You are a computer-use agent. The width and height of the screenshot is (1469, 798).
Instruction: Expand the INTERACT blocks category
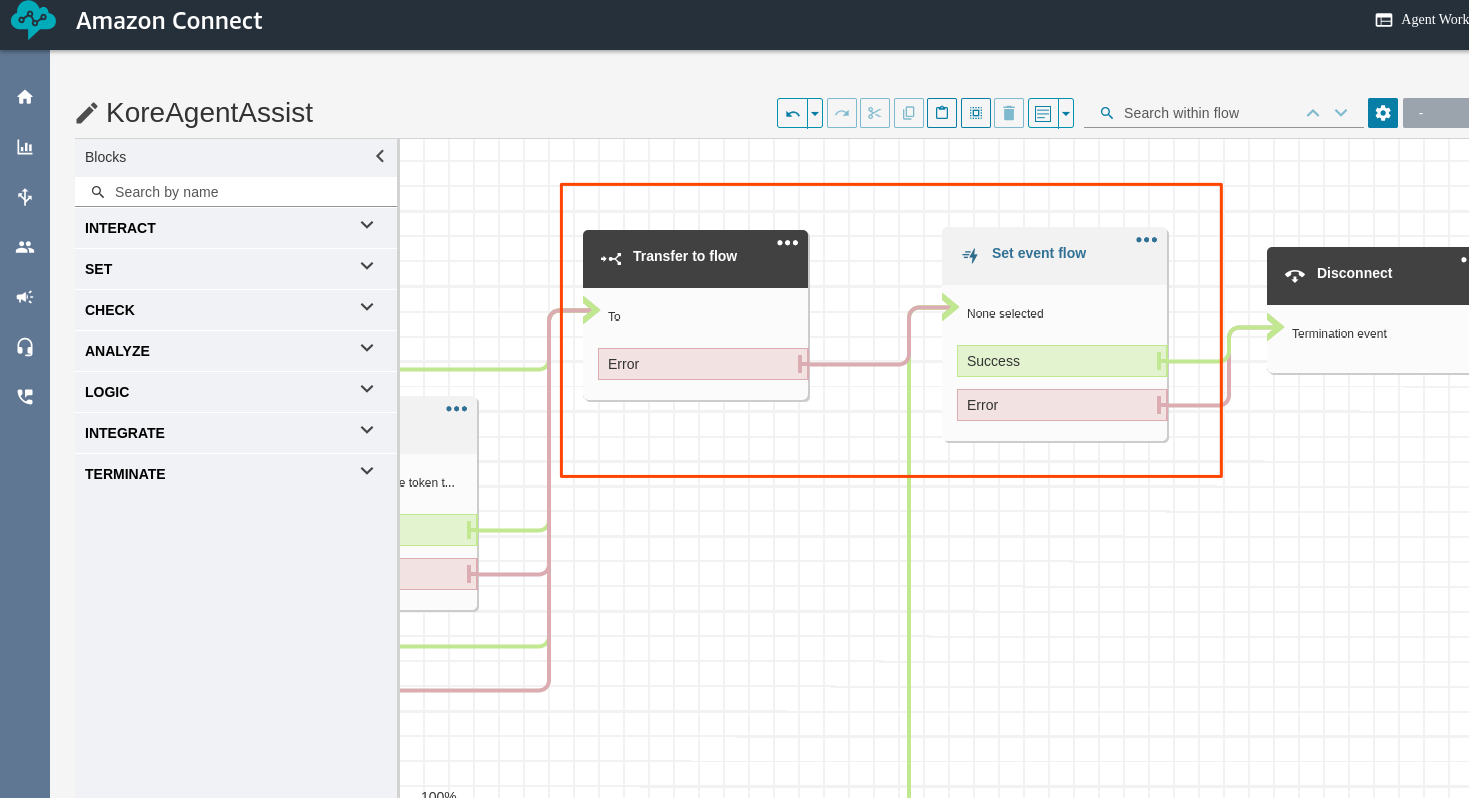pos(367,226)
